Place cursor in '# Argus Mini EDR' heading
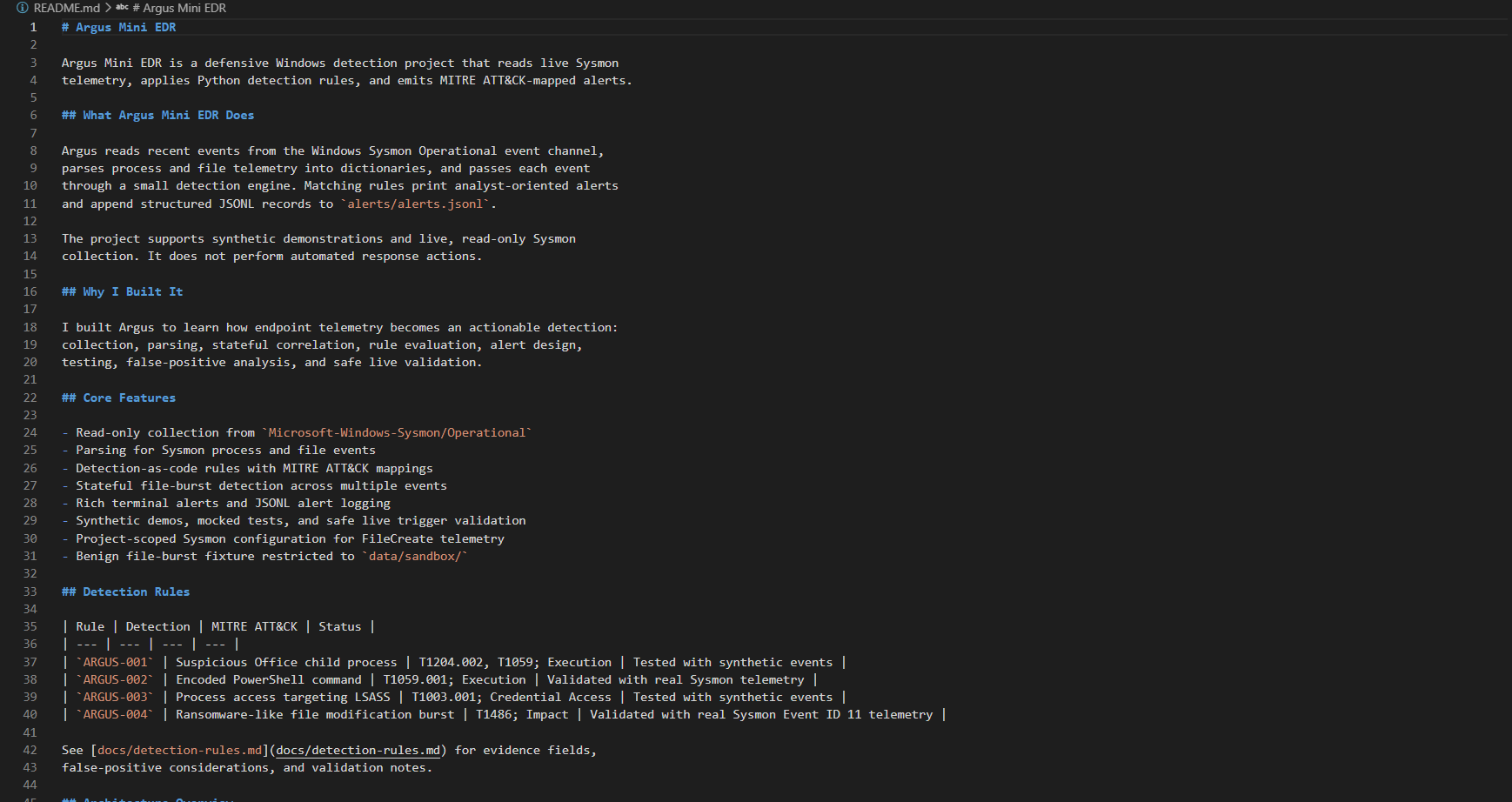 point(118,27)
